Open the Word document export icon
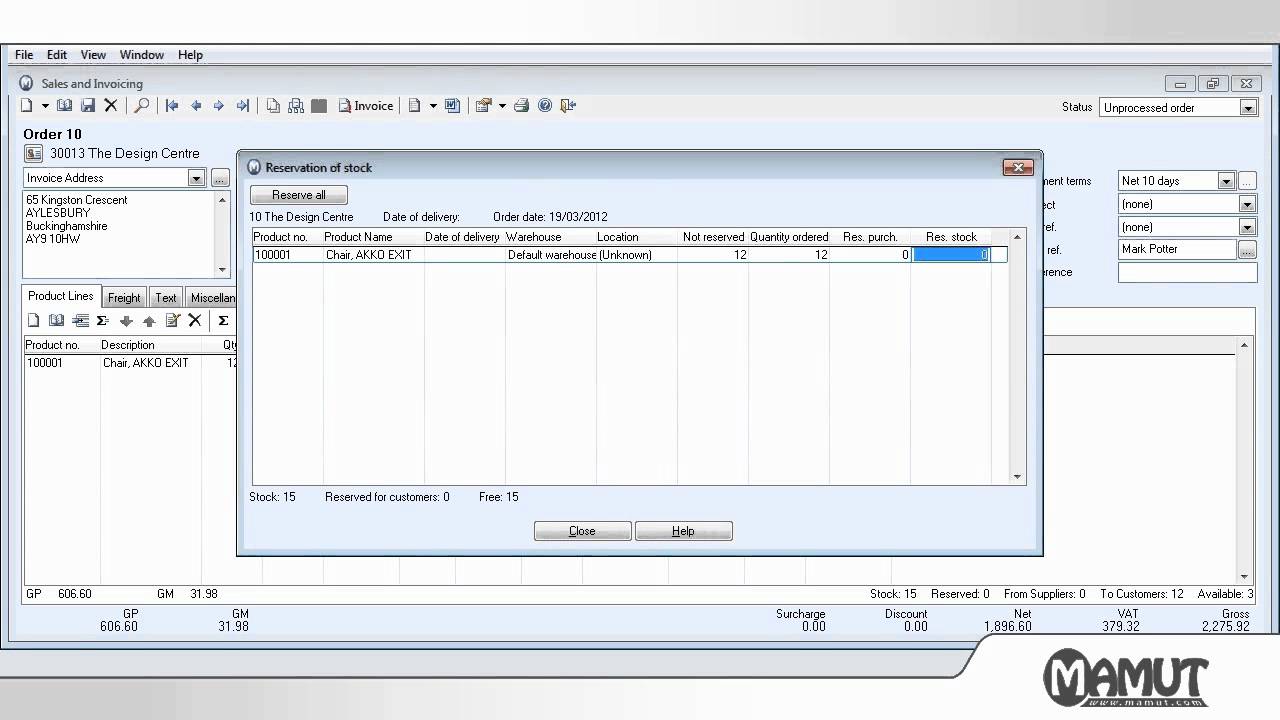This screenshot has height=720, width=1280. pyautogui.click(x=452, y=105)
